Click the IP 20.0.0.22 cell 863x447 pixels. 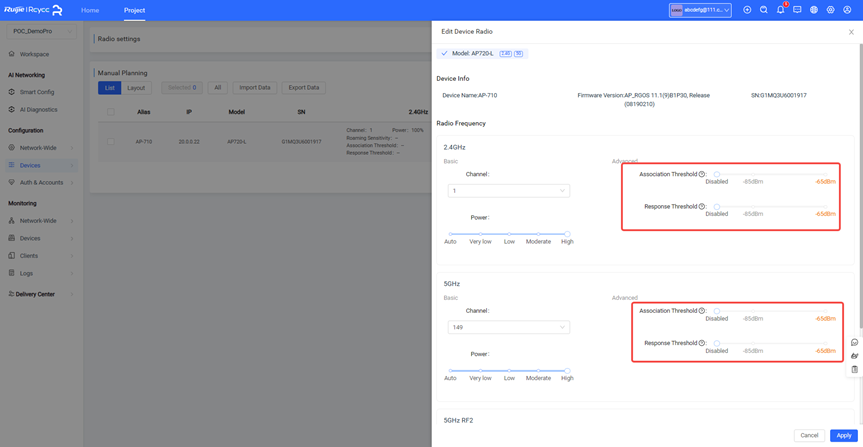coord(189,141)
